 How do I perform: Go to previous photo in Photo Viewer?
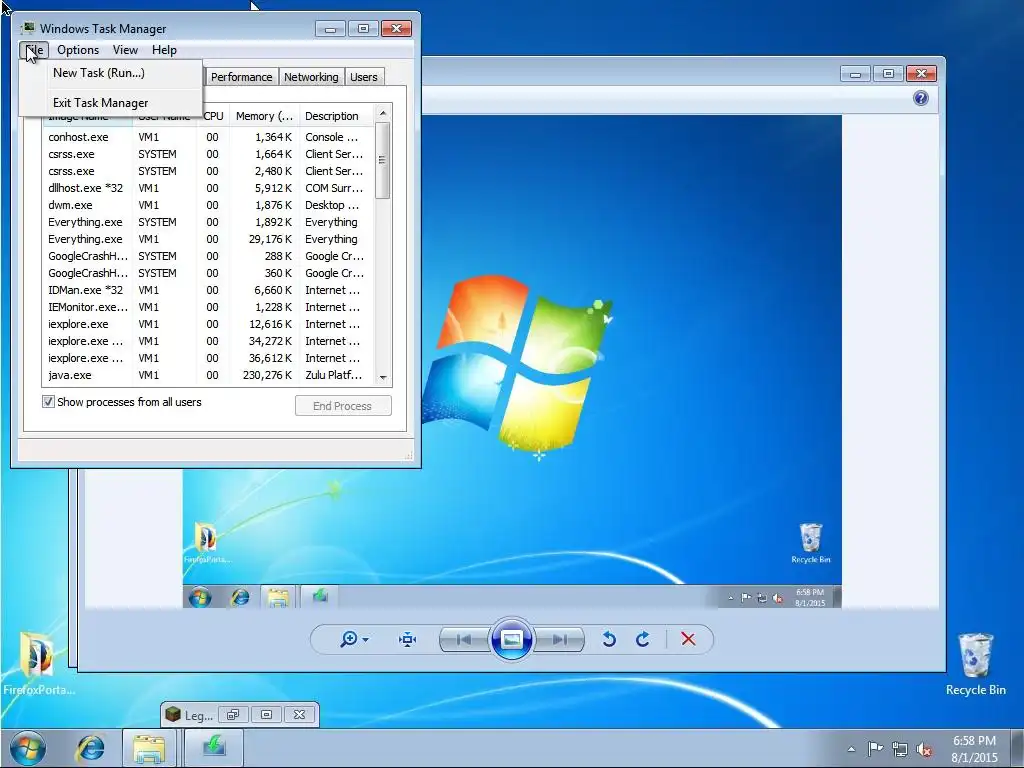pyautogui.click(x=464, y=639)
